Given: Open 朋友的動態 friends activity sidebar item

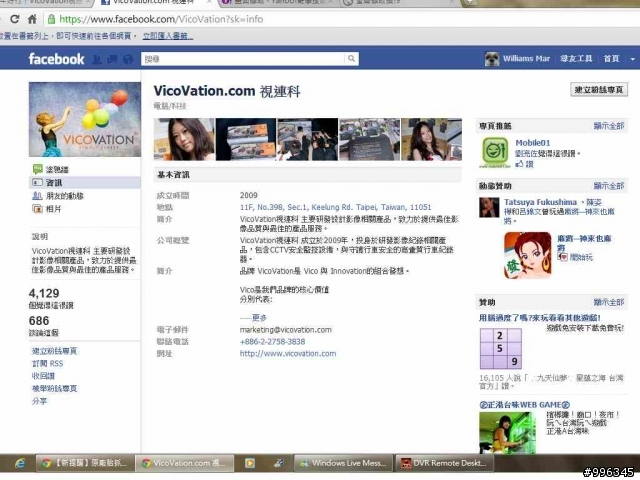Looking at the screenshot, I should 85,196.
